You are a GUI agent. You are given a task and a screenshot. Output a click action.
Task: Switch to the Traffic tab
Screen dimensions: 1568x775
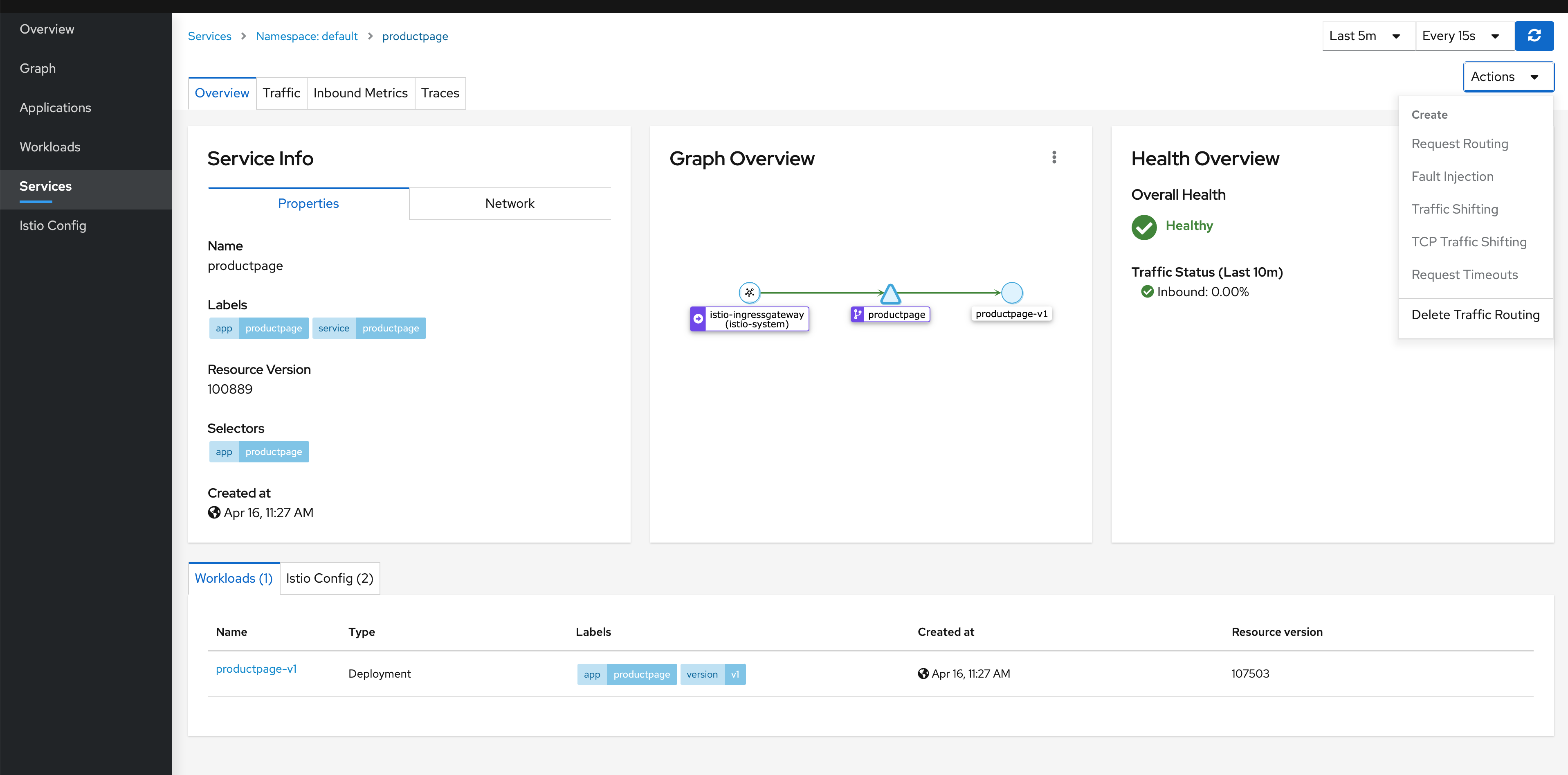(281, 93)
